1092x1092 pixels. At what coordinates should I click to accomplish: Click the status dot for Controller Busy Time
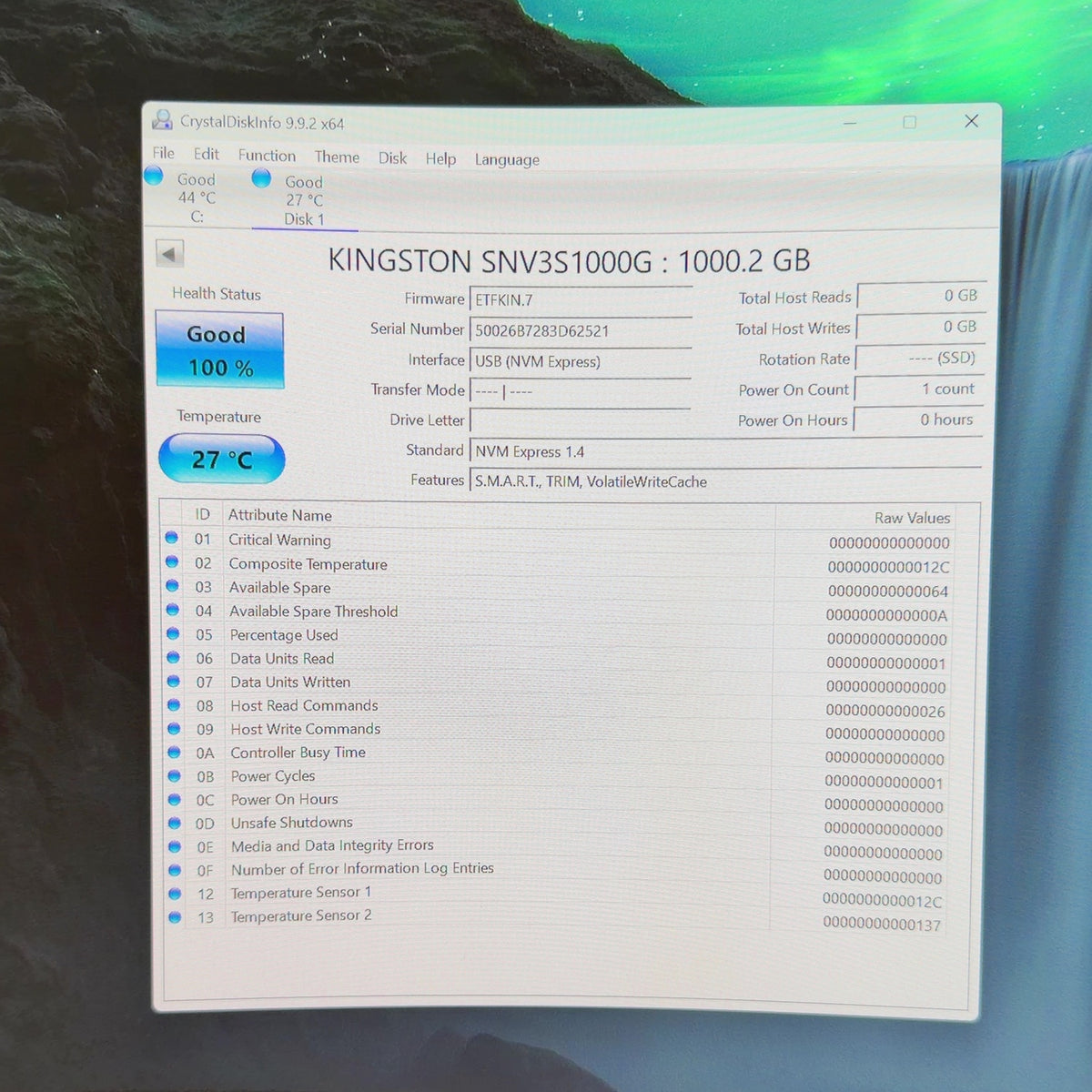tap(174, 752)
